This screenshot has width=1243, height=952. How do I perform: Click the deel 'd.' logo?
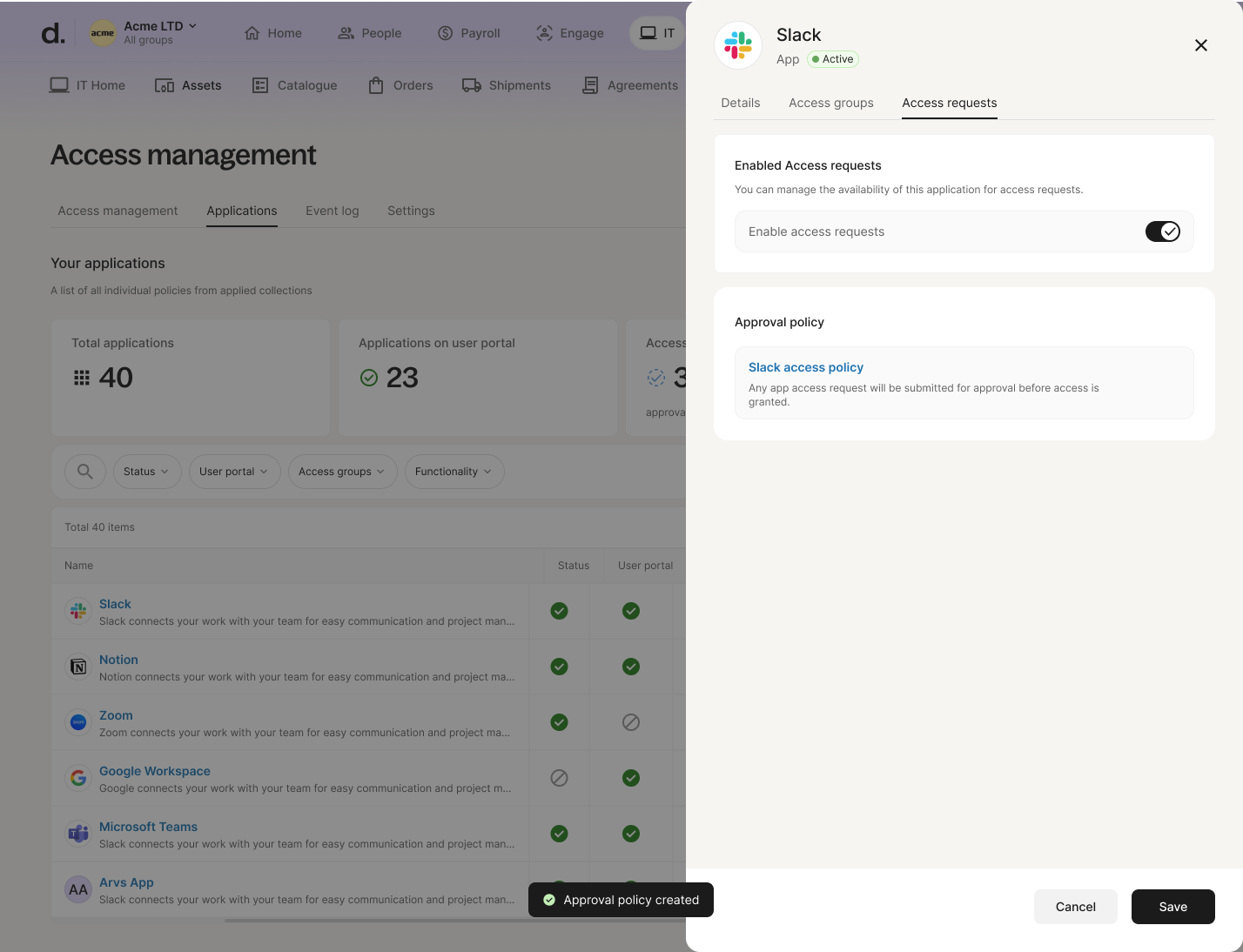coord(53,34)
